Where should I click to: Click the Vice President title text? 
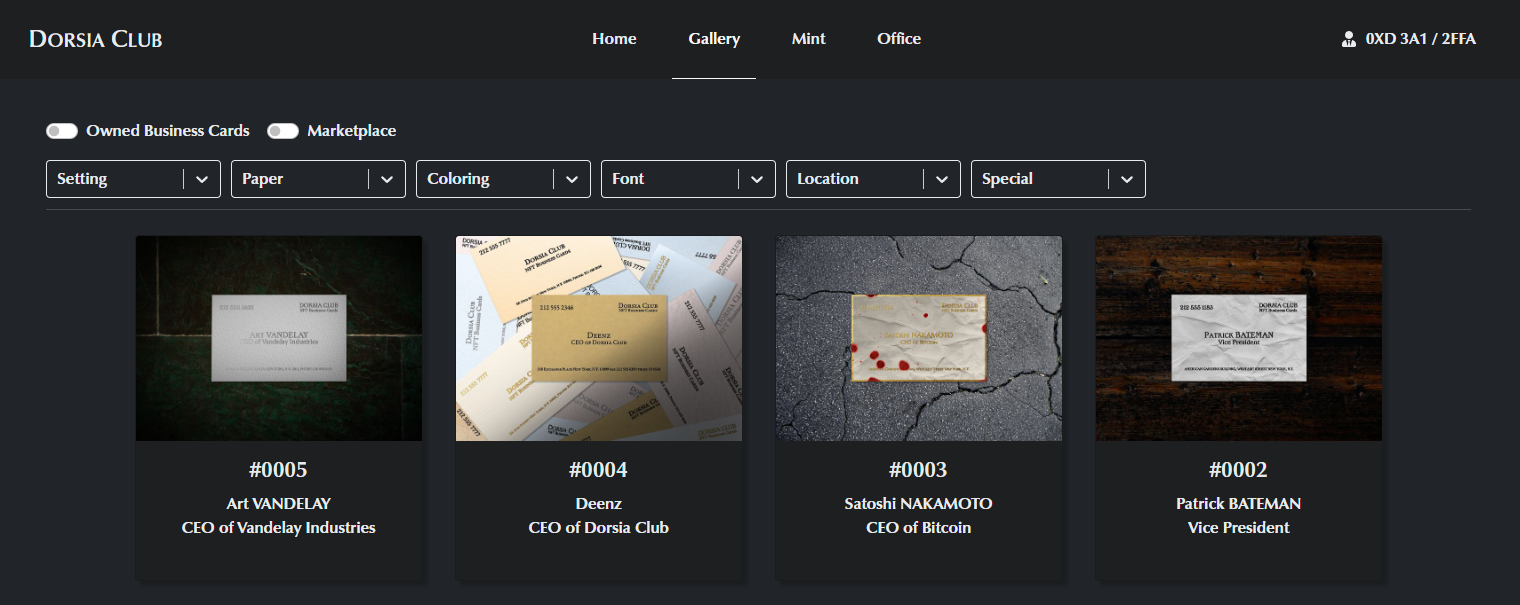click(x=1239, y=527)
